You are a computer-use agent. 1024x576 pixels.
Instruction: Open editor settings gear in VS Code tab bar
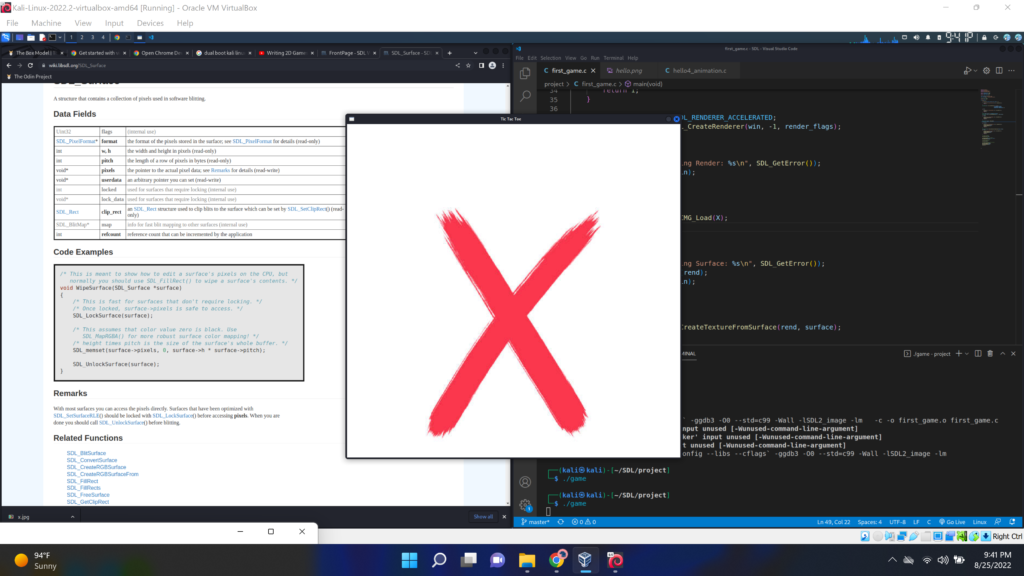(986, 71)
